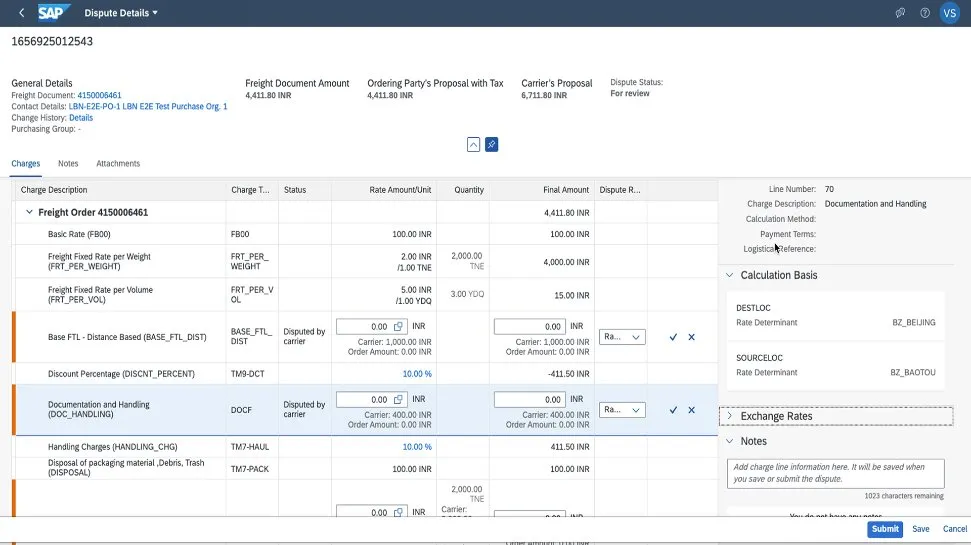Open the Dispute Details title dropdown
971x545 pixels.
[155, 13]
